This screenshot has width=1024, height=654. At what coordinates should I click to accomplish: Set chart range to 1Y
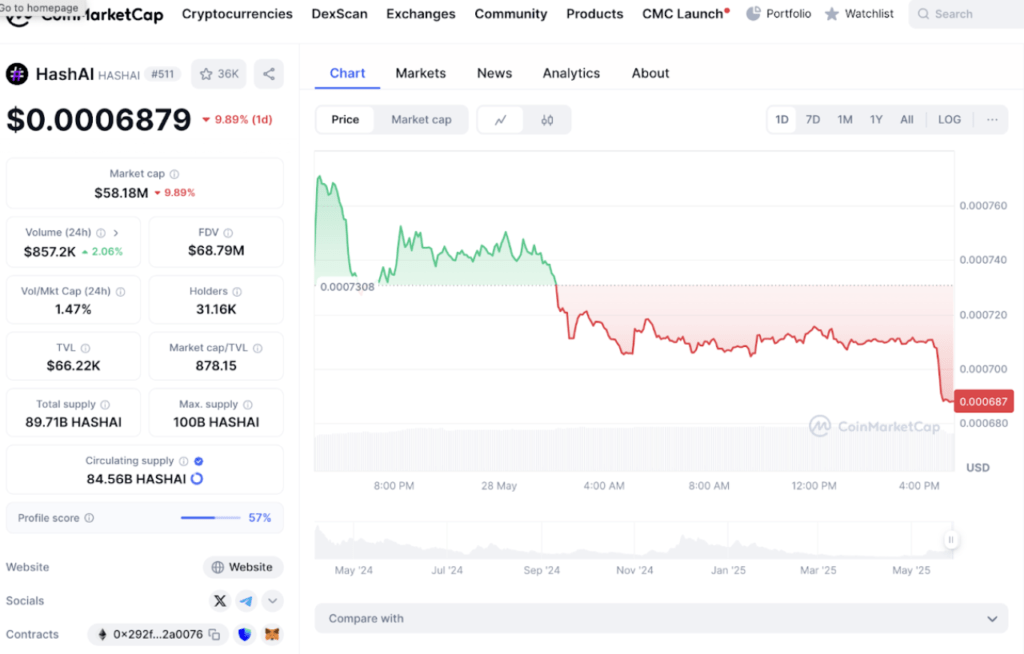coord(876,120)
